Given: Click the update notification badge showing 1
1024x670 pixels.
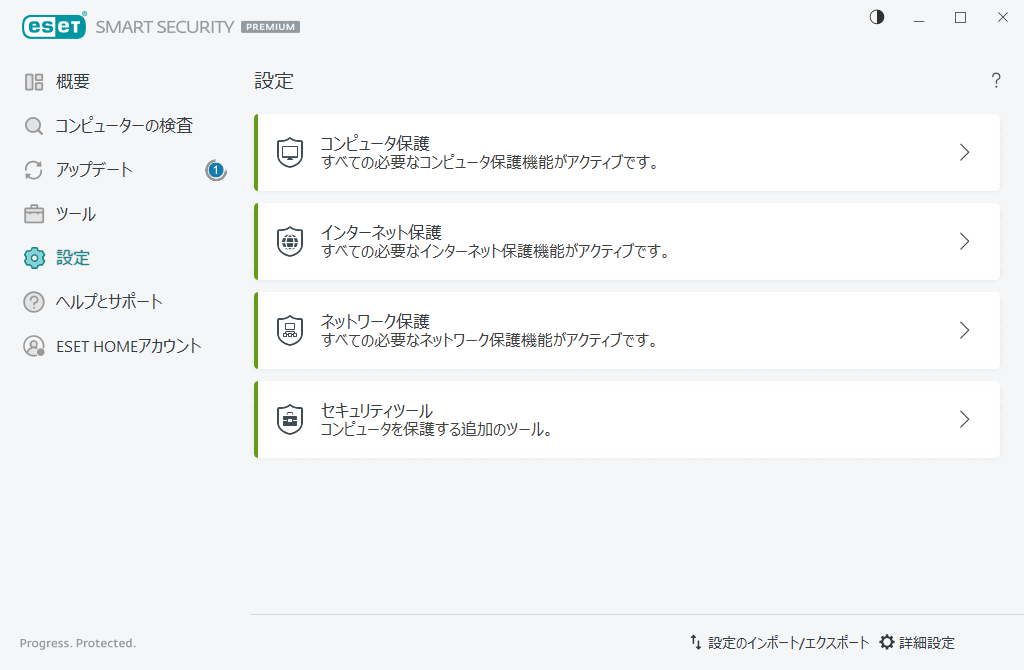Looking at the screenshot, I should (215, 171).
